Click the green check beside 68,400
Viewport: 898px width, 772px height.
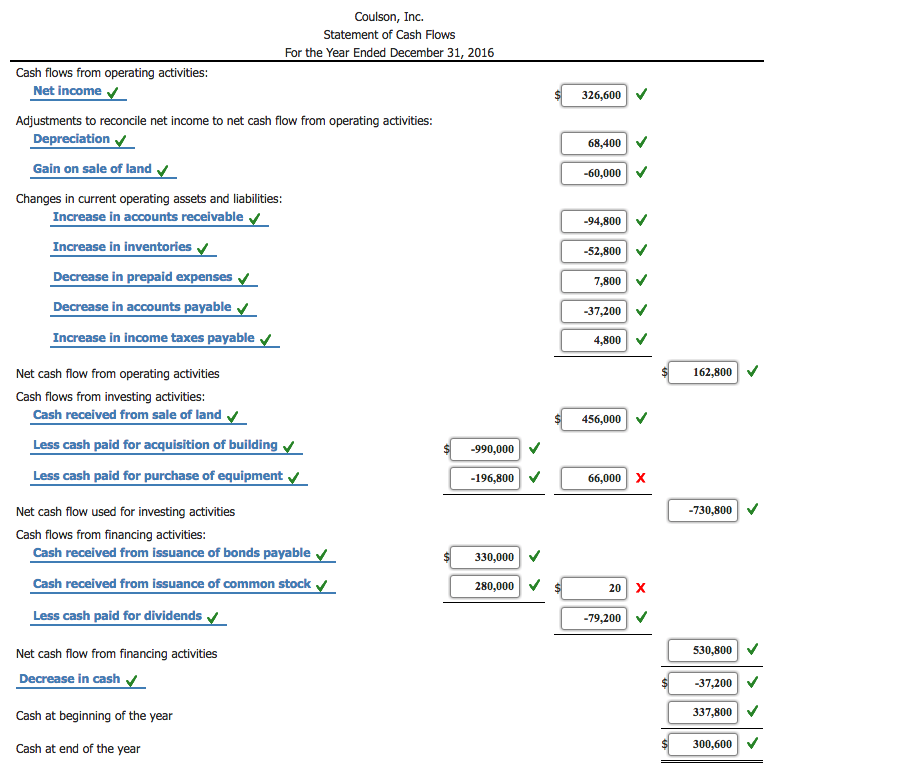pyautogui.click(x=641, y=142)
